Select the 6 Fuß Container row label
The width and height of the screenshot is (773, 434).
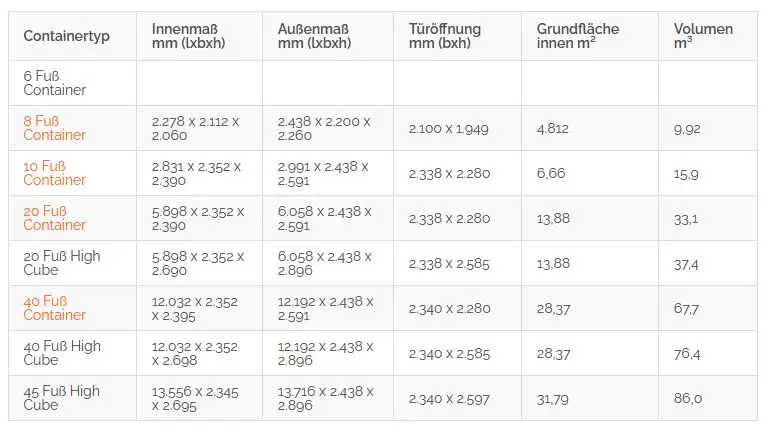(54, 83)
